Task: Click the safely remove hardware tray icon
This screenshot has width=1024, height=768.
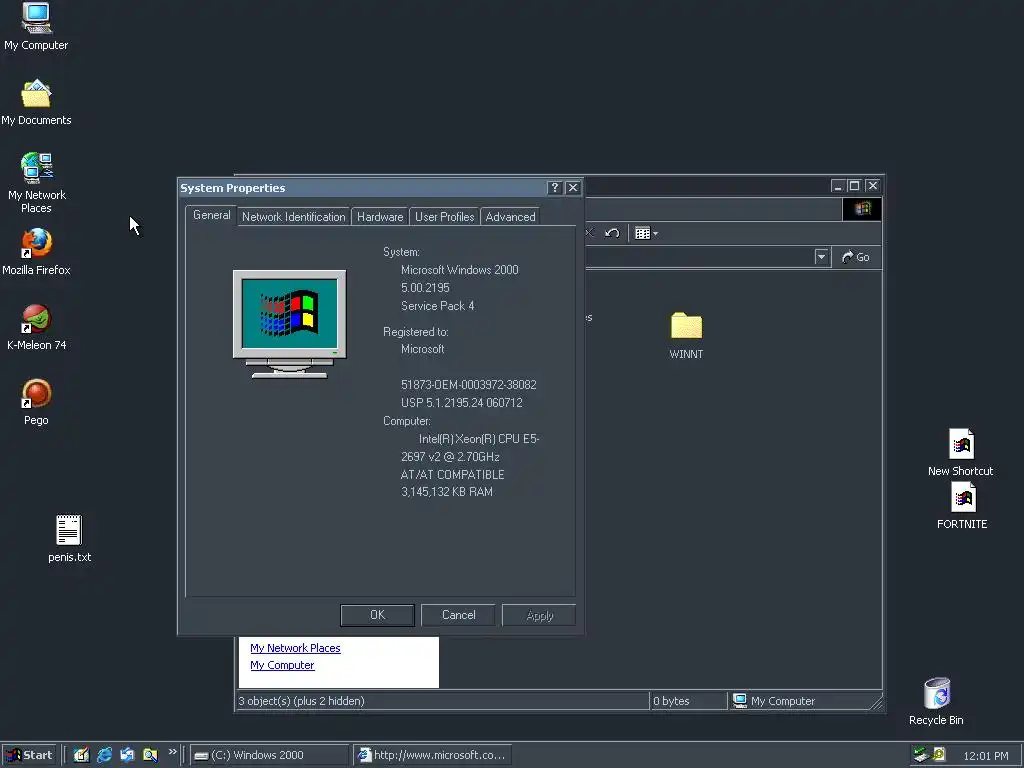Action: 921,755
